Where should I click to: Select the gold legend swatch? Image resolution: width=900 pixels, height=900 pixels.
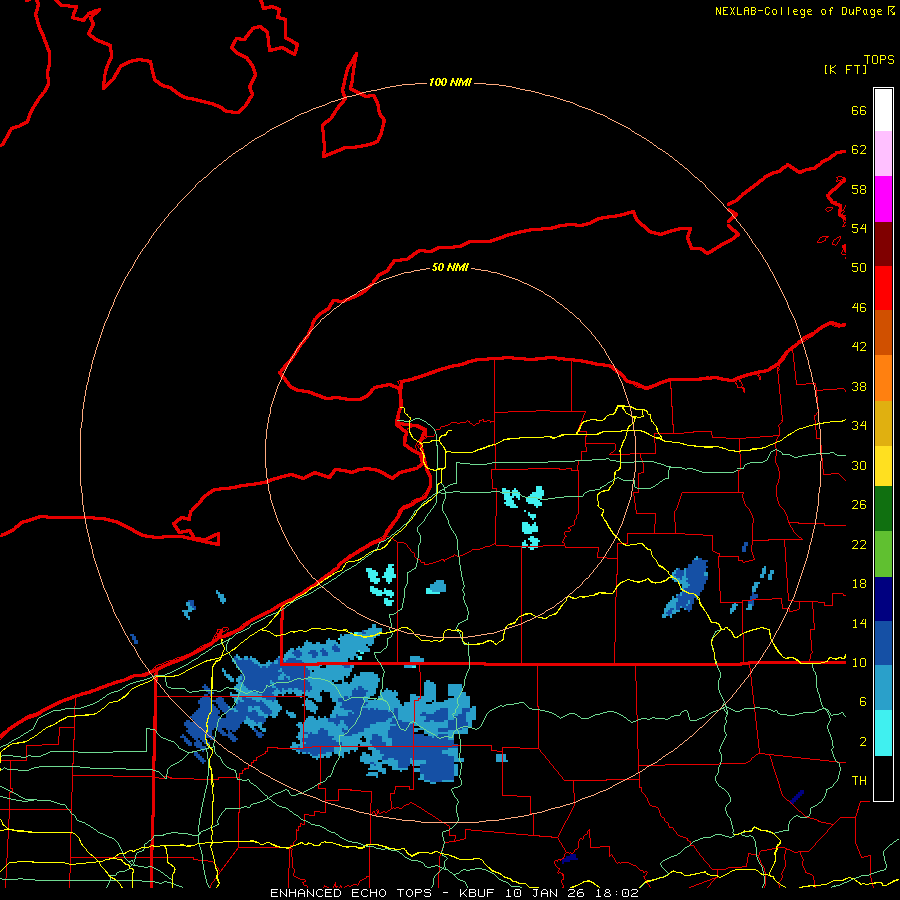(x=883, y=423)
